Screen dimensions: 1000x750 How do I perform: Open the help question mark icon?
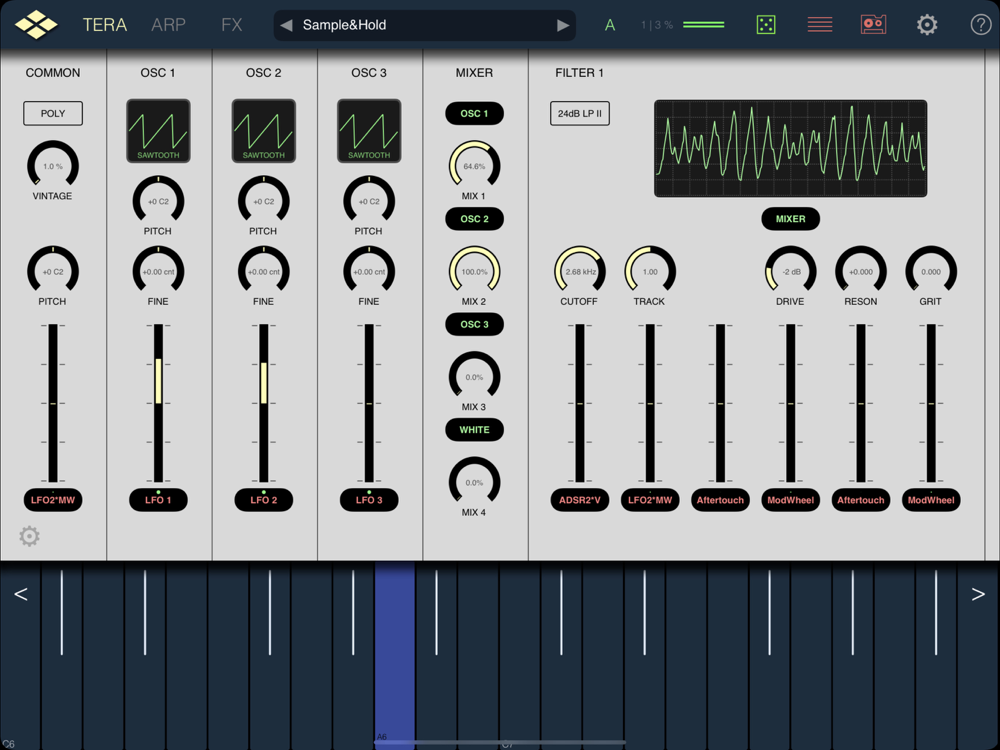pos(980,25)
